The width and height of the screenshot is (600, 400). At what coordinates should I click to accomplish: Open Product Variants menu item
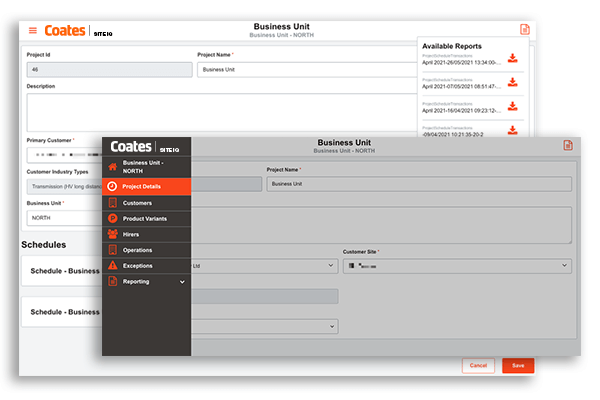(147, 219)
